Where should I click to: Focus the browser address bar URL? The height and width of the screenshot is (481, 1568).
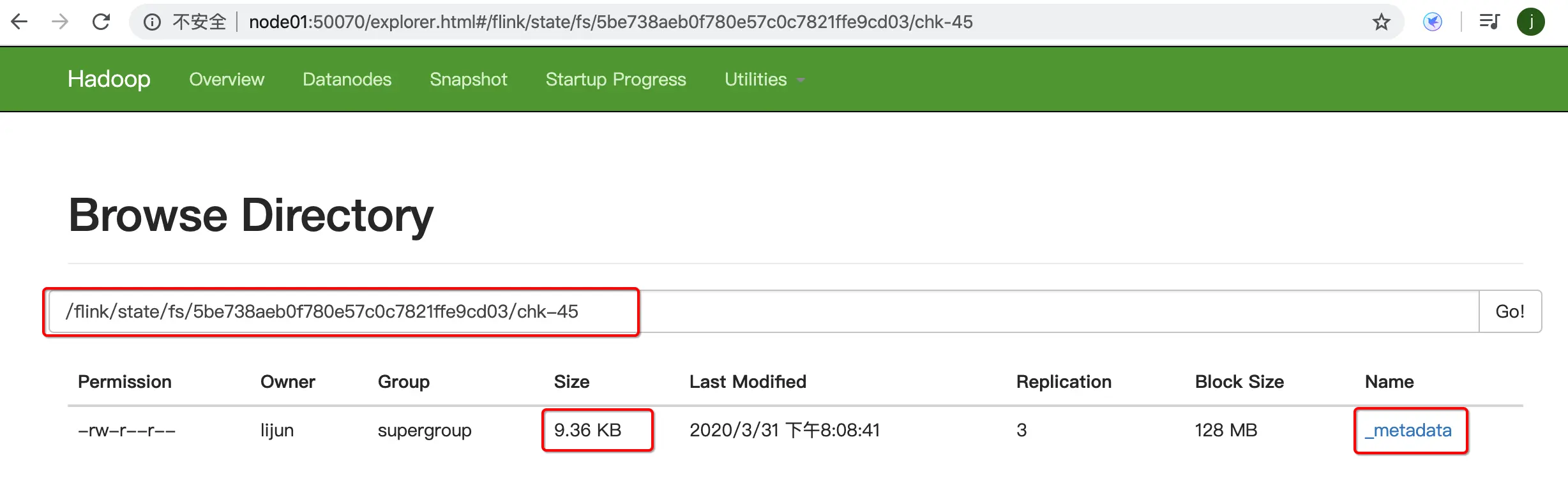pos(610,22)
